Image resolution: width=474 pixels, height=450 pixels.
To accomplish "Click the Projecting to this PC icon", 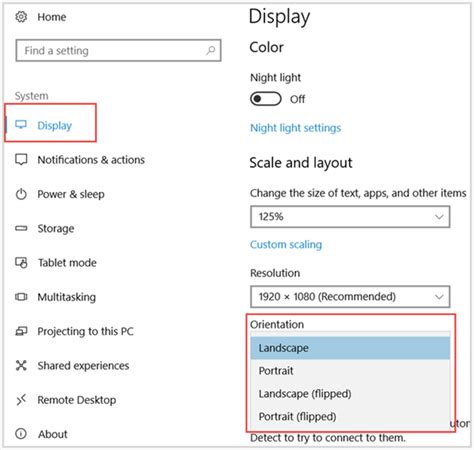I will 21,331.
